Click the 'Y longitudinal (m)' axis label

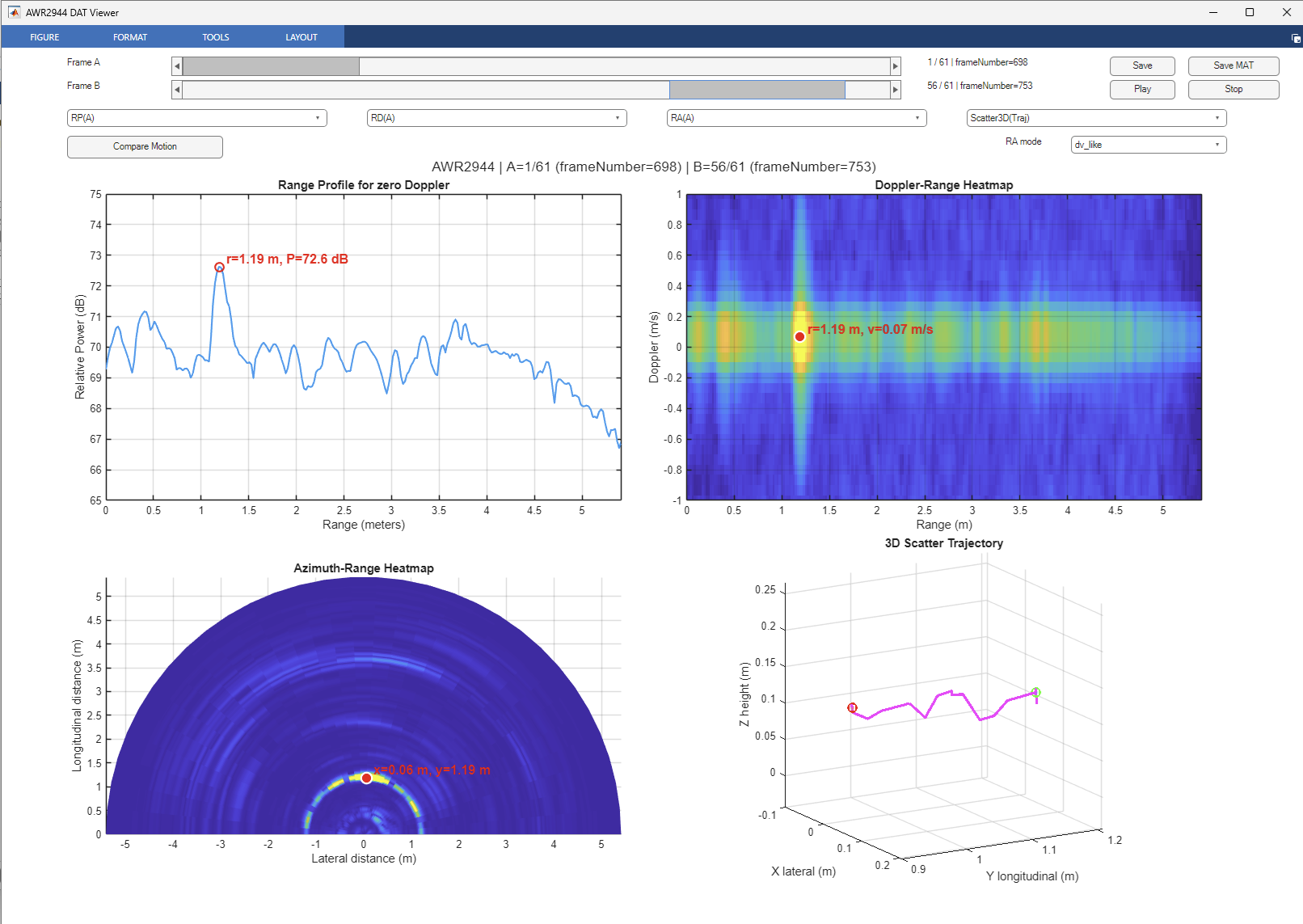coord(1032,876)
